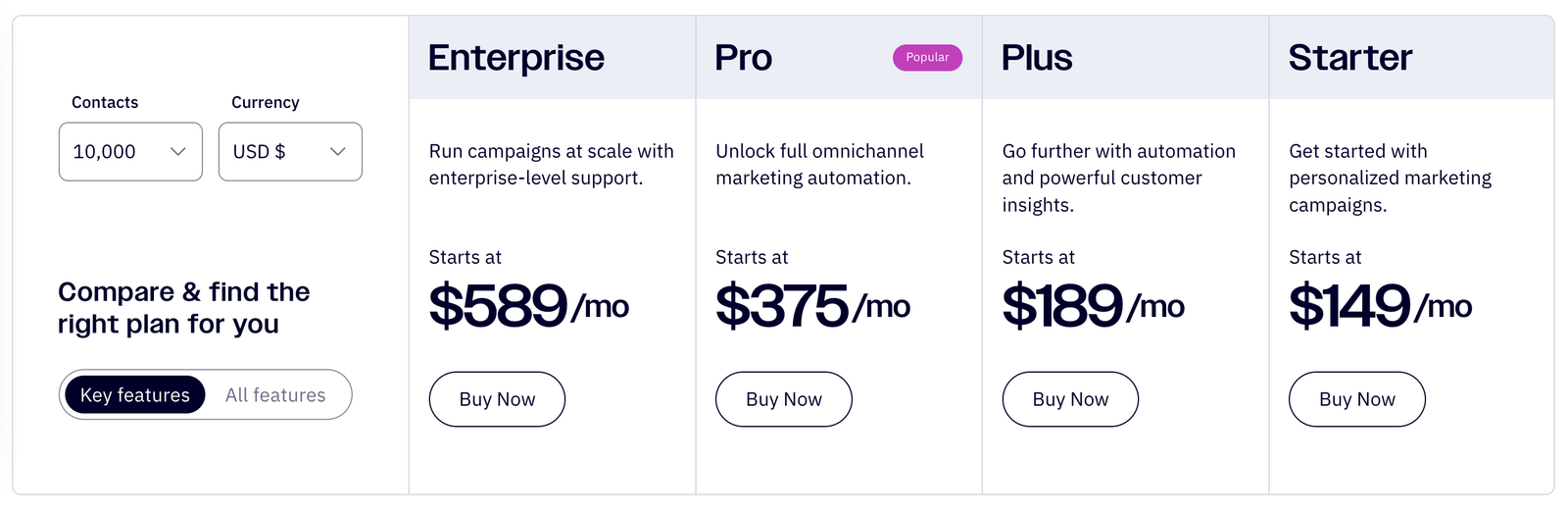Click the $149/mo Starter price

point(1380,305)
